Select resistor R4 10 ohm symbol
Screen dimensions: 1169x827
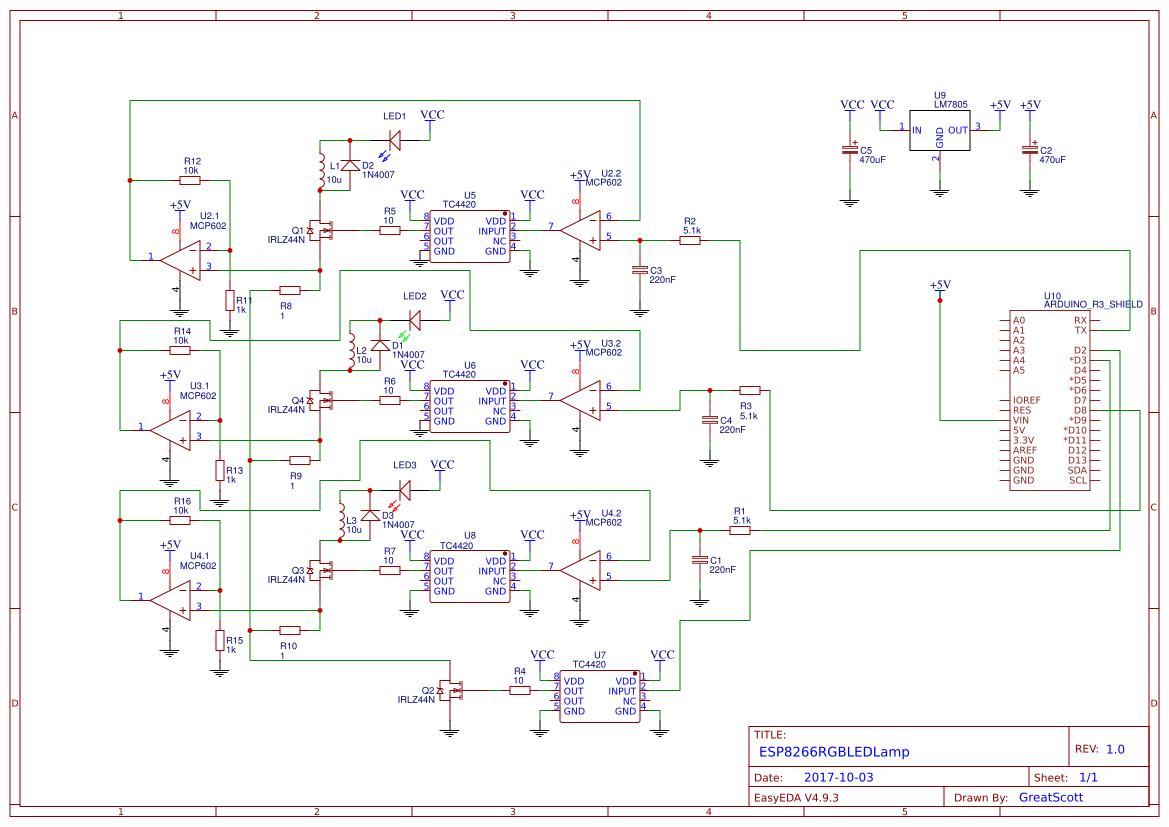(x=520, y=691)
